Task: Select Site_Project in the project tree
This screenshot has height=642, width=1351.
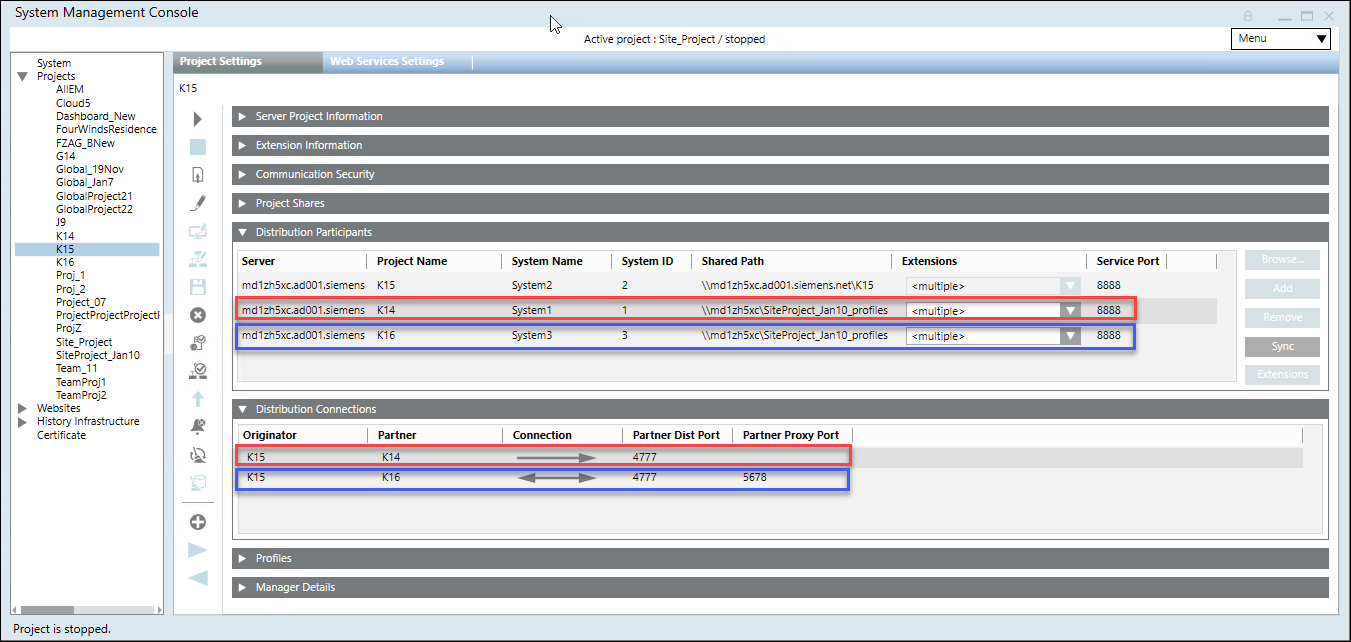Action: (84, 342)
